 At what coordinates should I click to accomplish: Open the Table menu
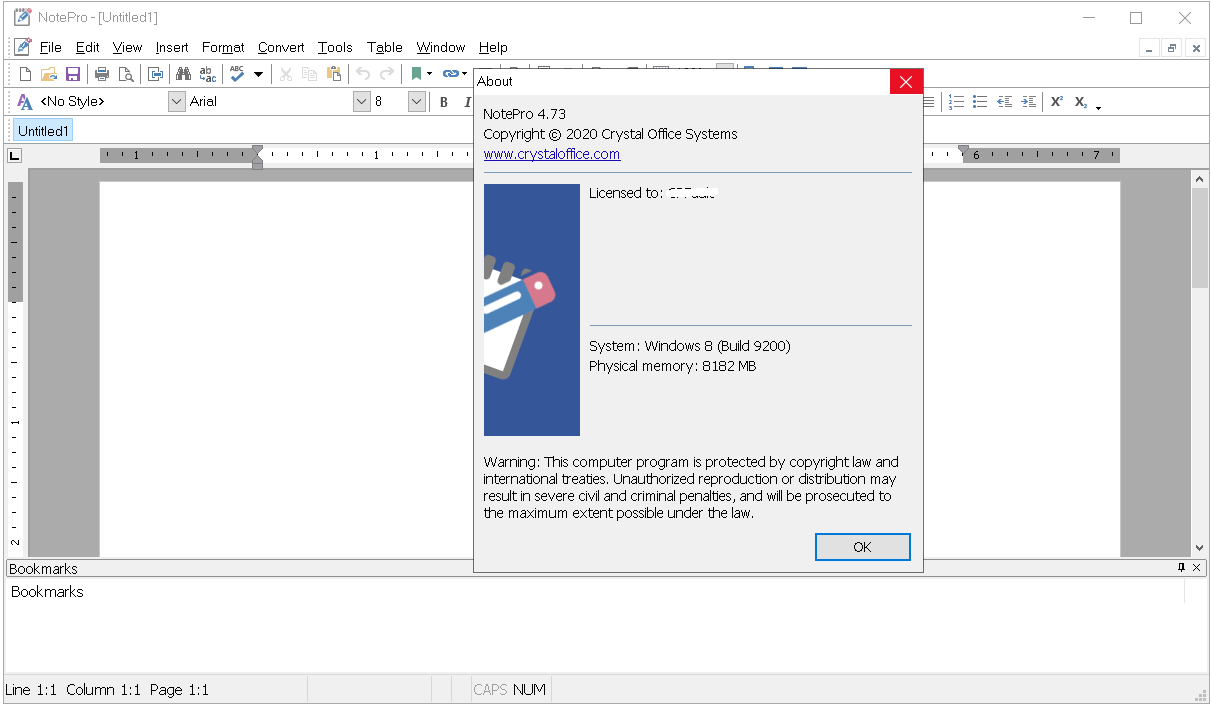[385, 47]
